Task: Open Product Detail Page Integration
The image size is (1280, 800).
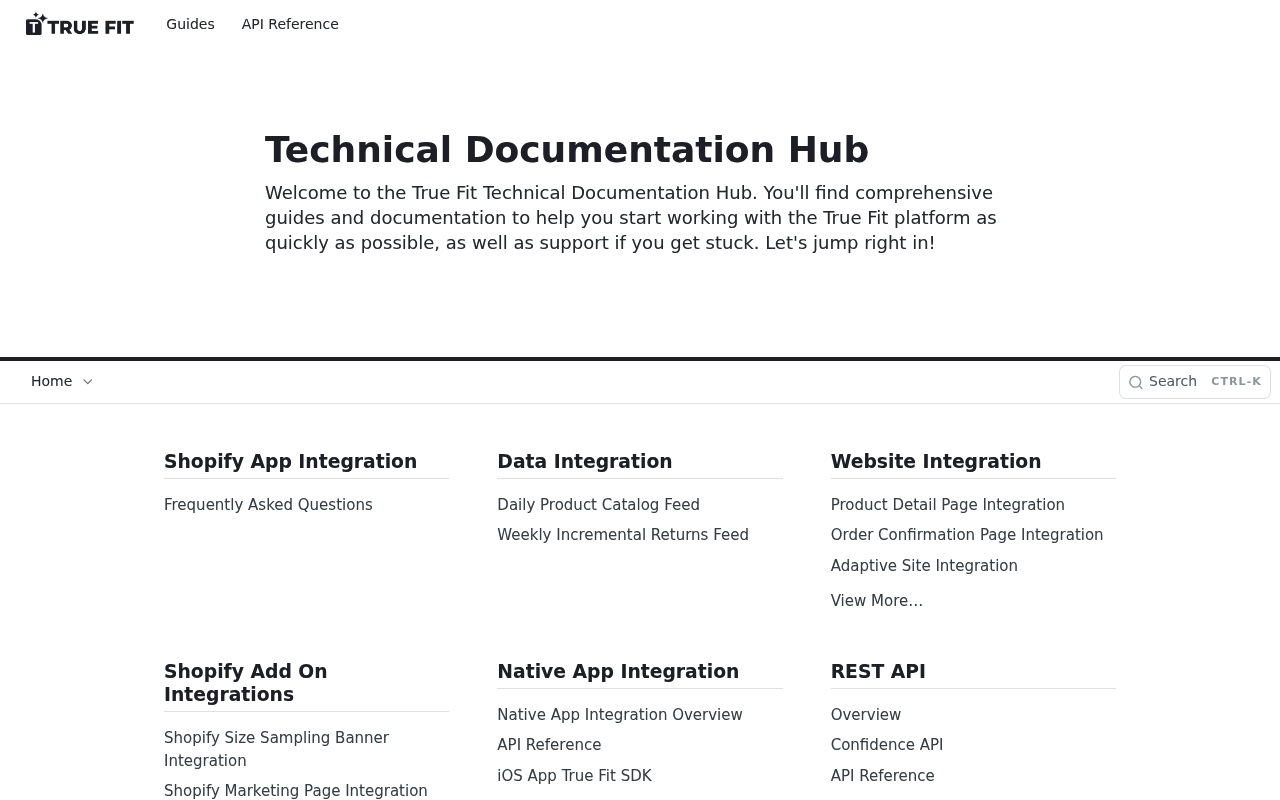Action: click(948, 505)
